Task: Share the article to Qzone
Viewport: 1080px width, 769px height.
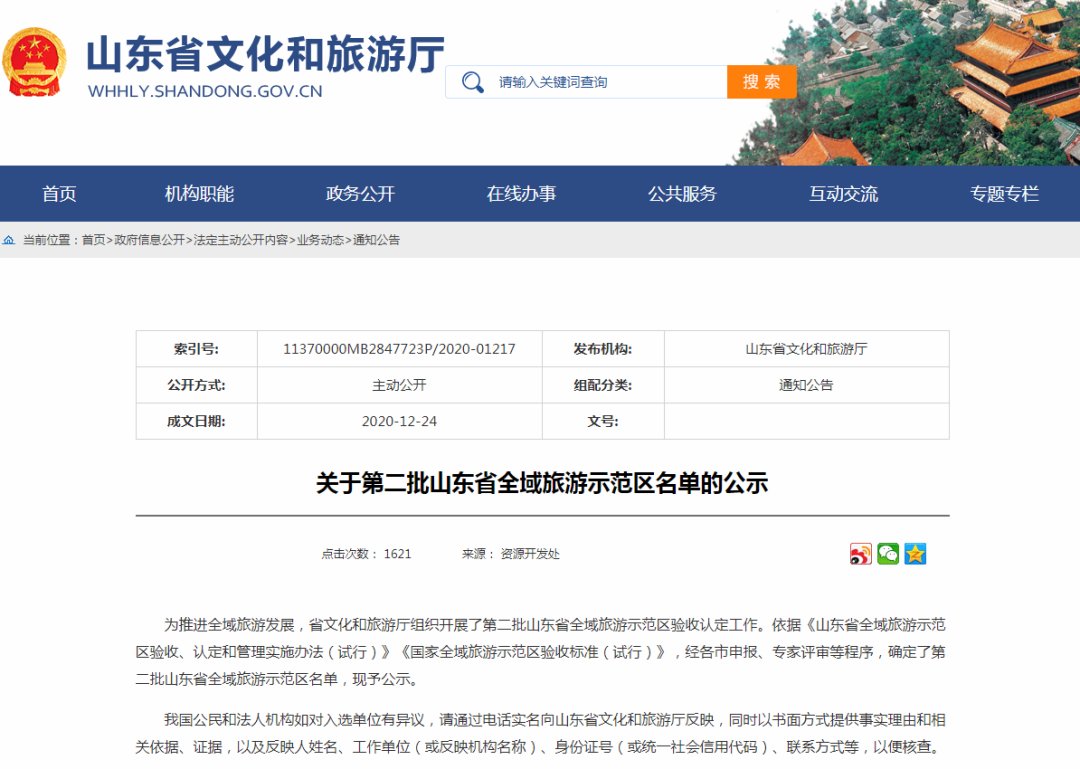Action: 916,554
